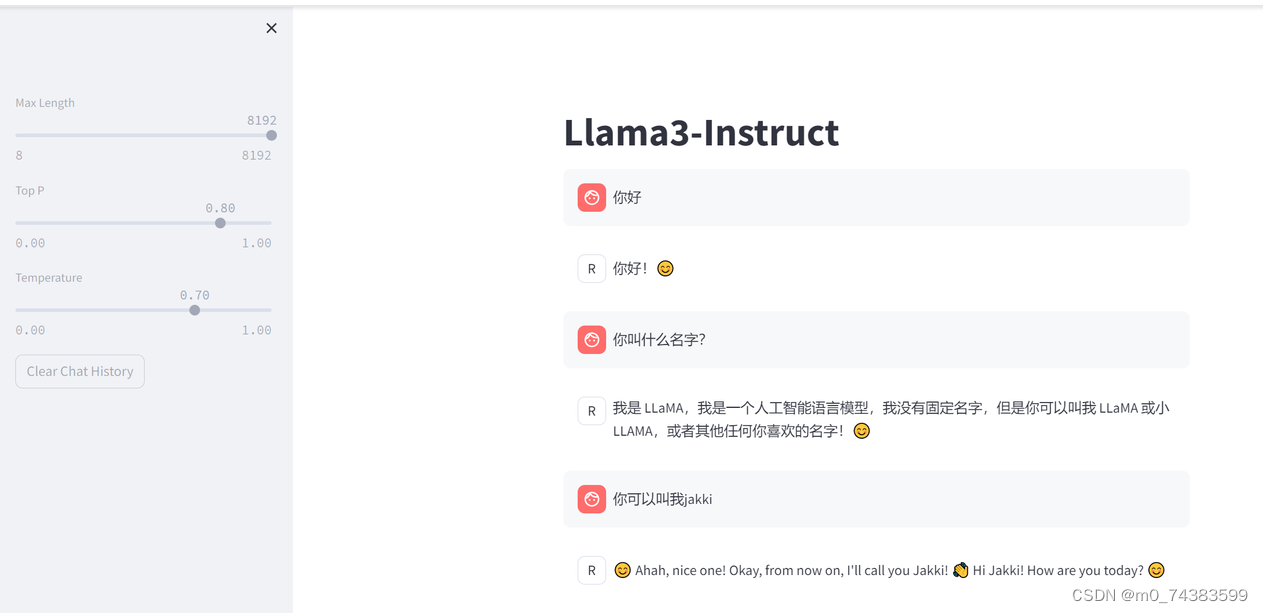Viewport: 1263px width, 613px height.
Task: Click the user avatar beside "你叫什么名字?"
Action: pos(591,339)
